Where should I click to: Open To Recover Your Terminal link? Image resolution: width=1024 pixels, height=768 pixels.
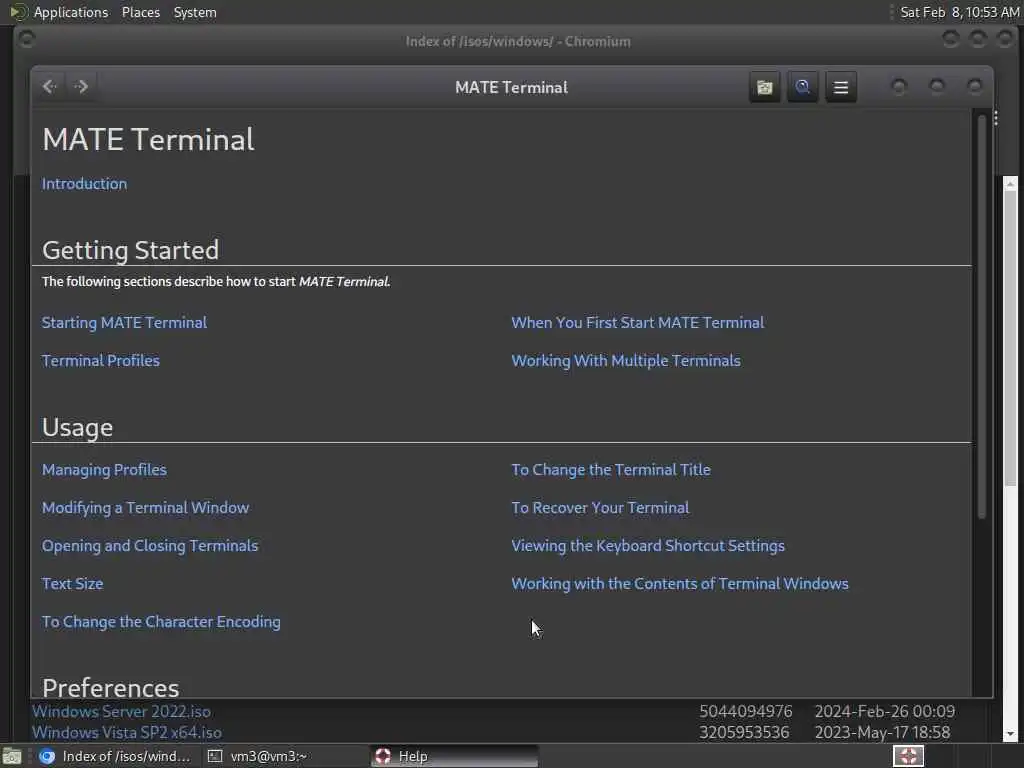[600, 507]
